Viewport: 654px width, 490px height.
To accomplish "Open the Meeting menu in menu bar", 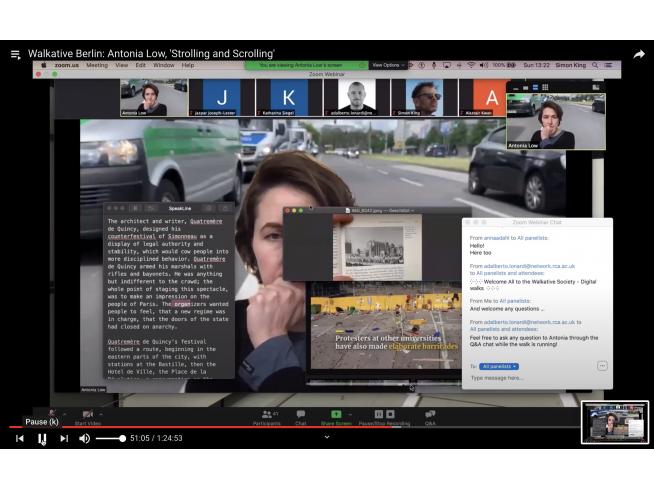I will [x=96, y=65].
